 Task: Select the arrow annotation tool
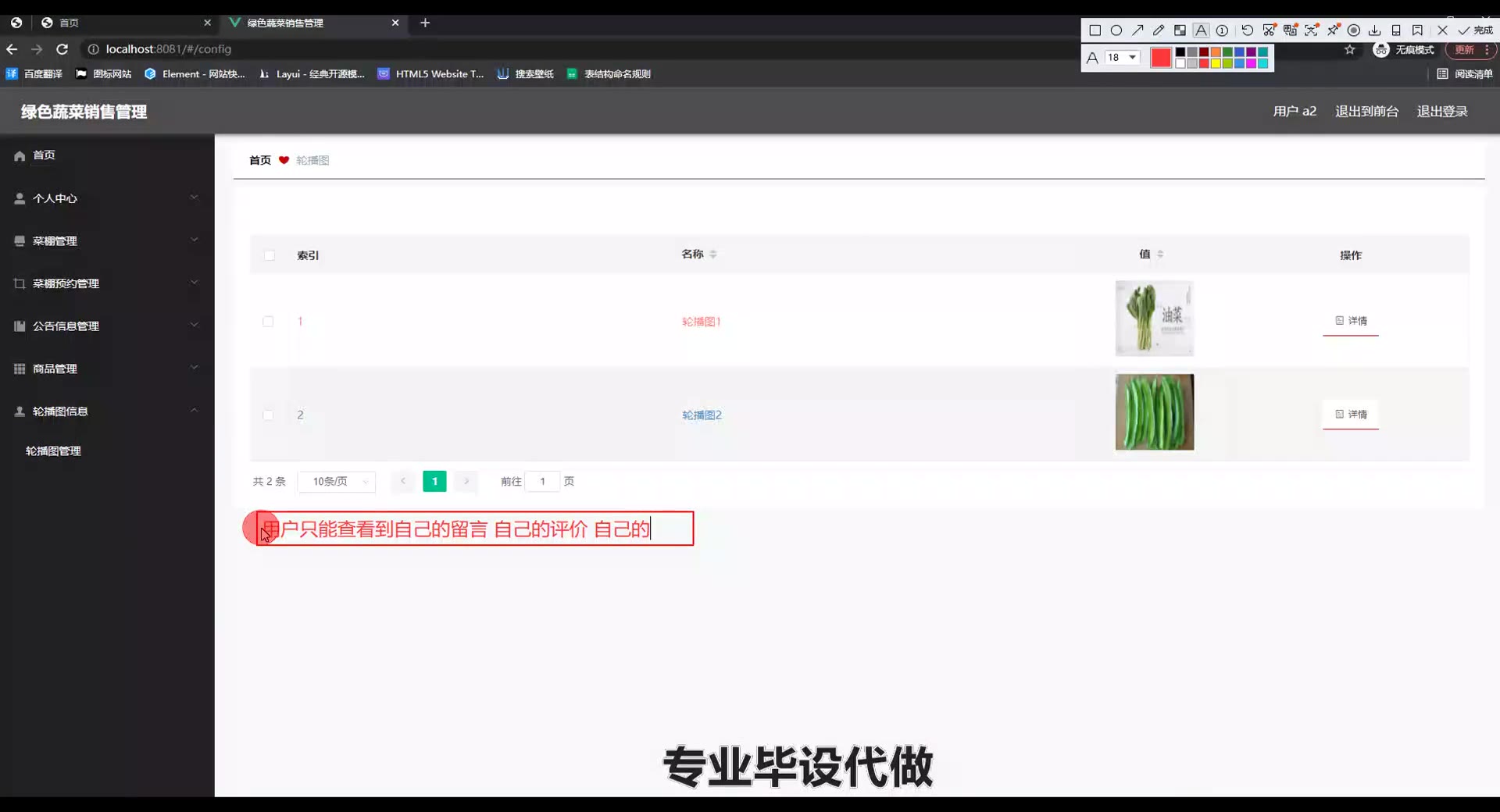pos(1137,30)
